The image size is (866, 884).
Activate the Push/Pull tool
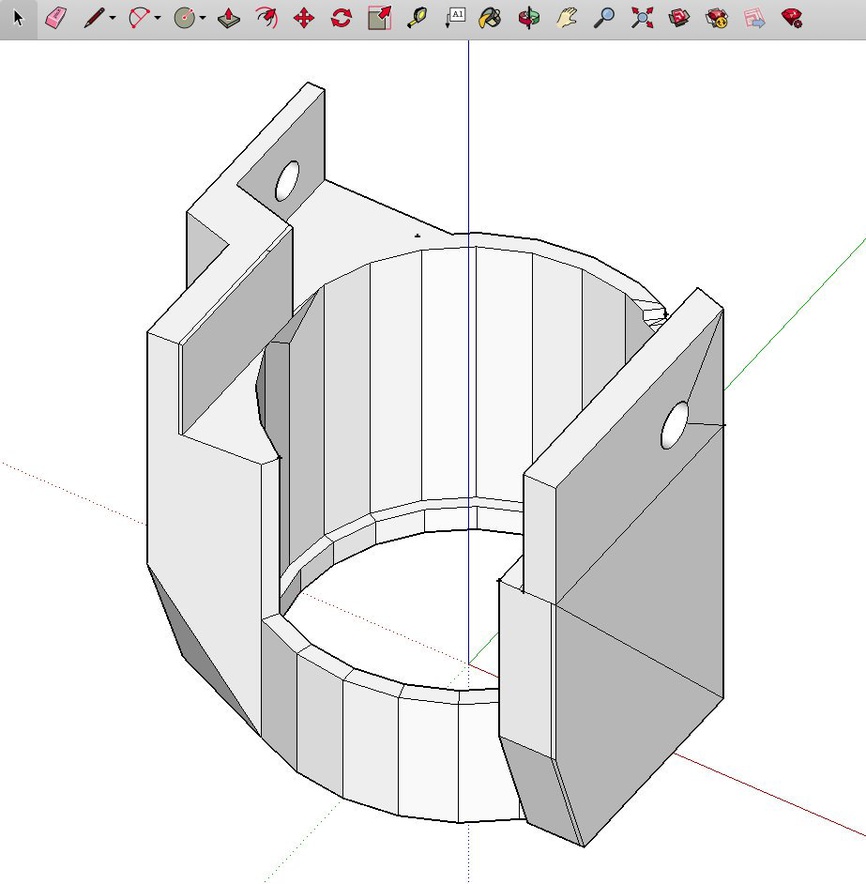(x=227, y=18)
